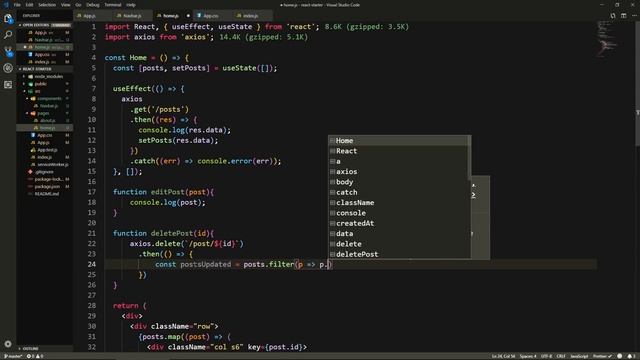Open about.js in the pages folder
640x360 pixels.
[44, 120]
